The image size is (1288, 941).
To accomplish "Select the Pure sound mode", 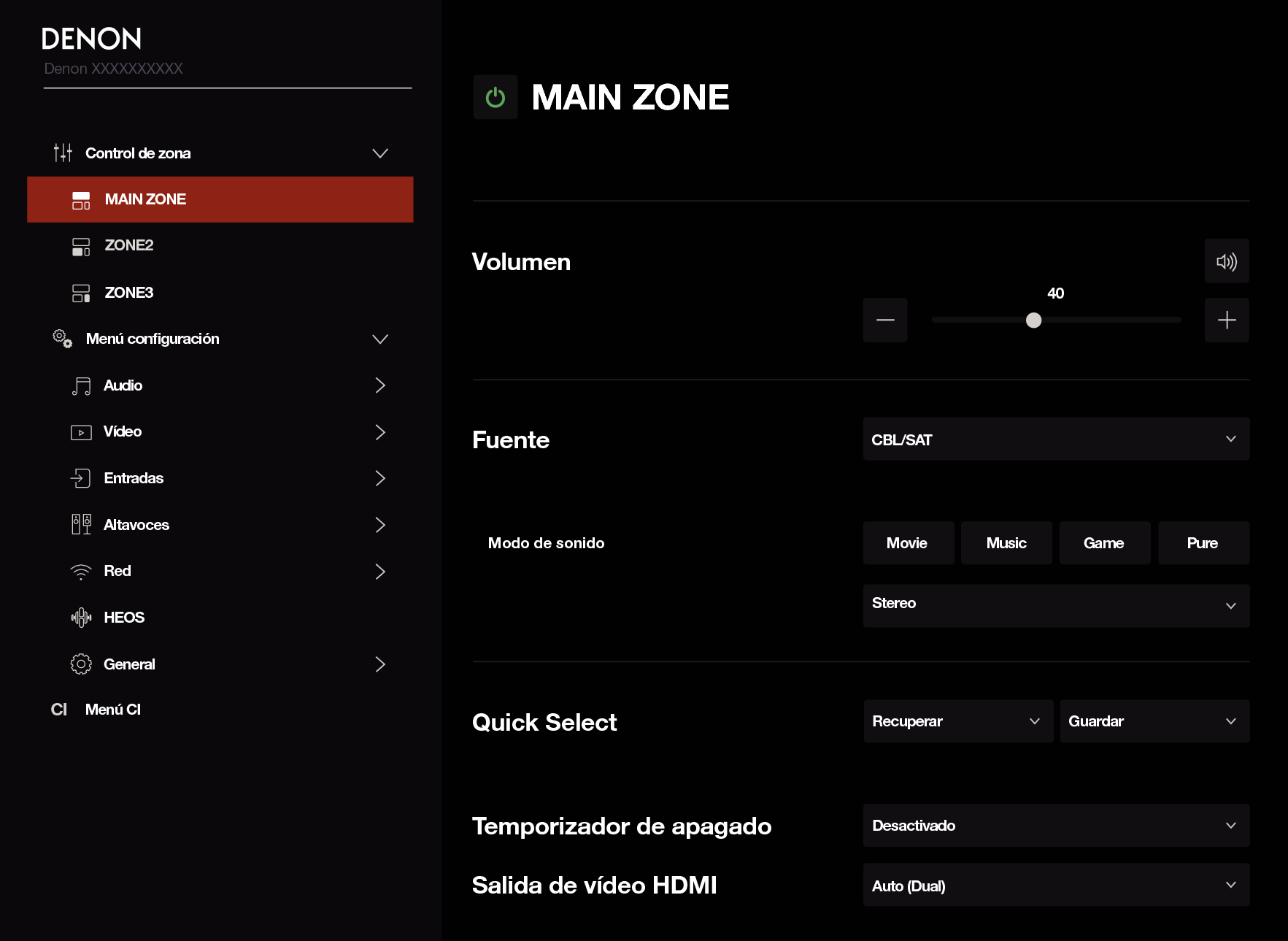I will [1203, 543].
